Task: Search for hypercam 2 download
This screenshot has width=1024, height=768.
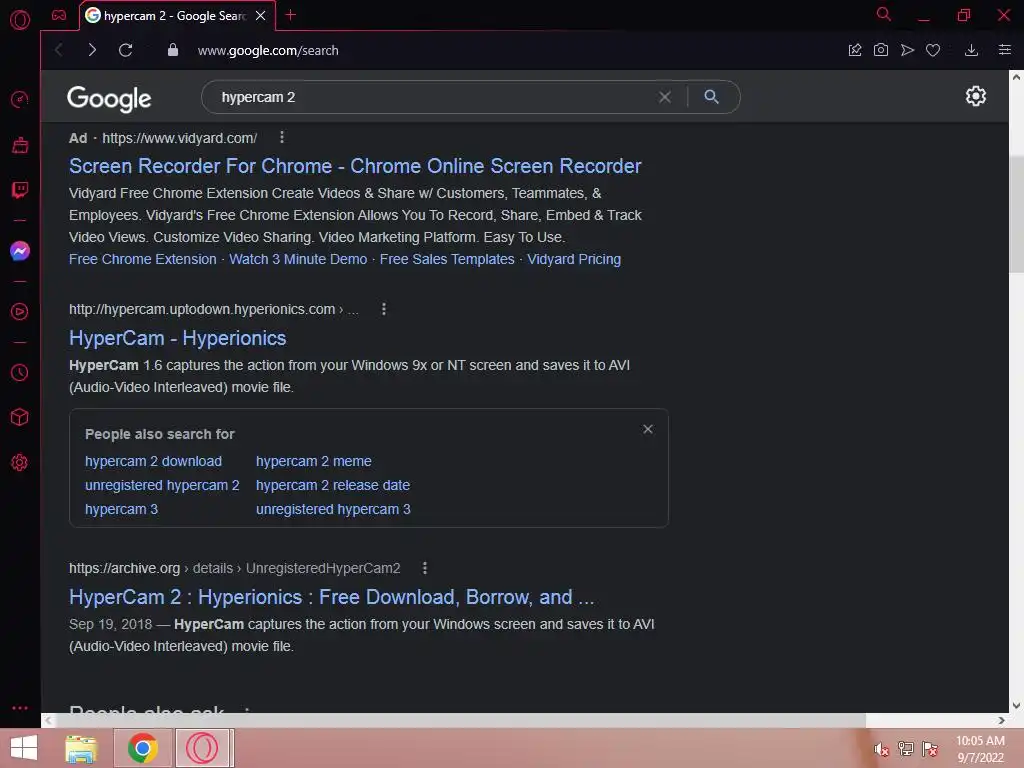Action: pyautogui.click(x=153, y=461)
